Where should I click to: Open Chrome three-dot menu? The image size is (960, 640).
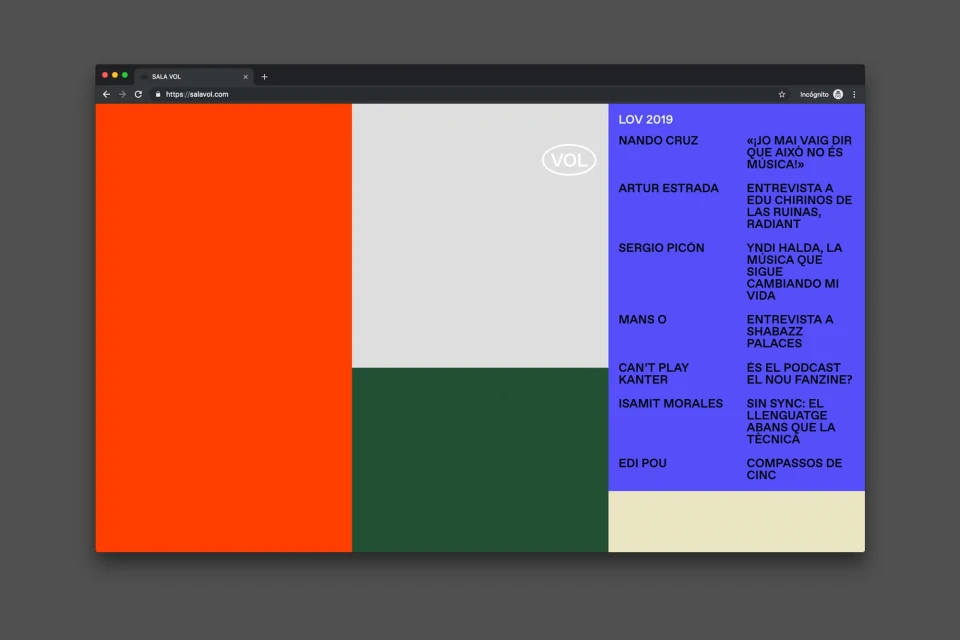click(x=854, y=94)
